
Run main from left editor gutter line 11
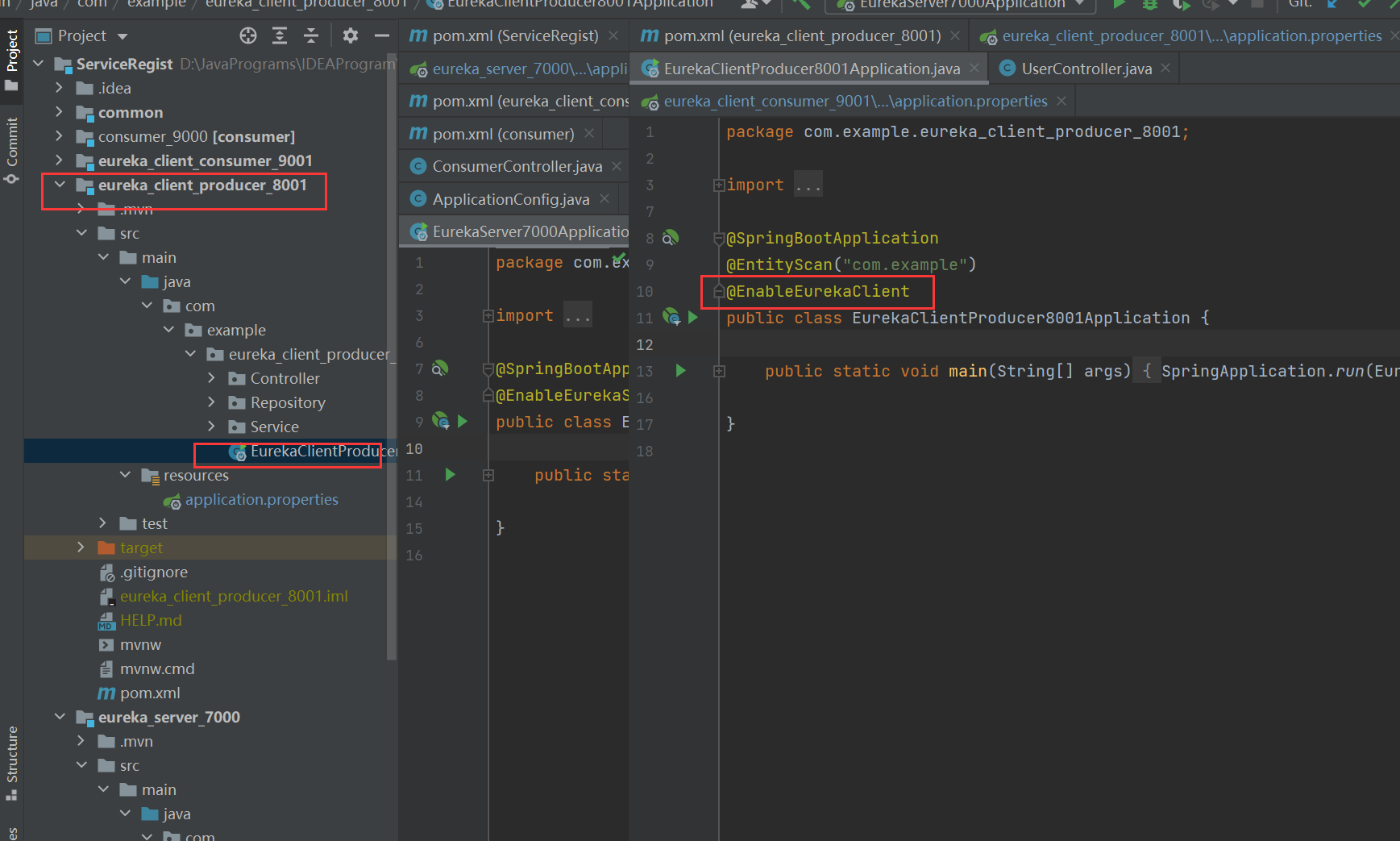point(450,474)
